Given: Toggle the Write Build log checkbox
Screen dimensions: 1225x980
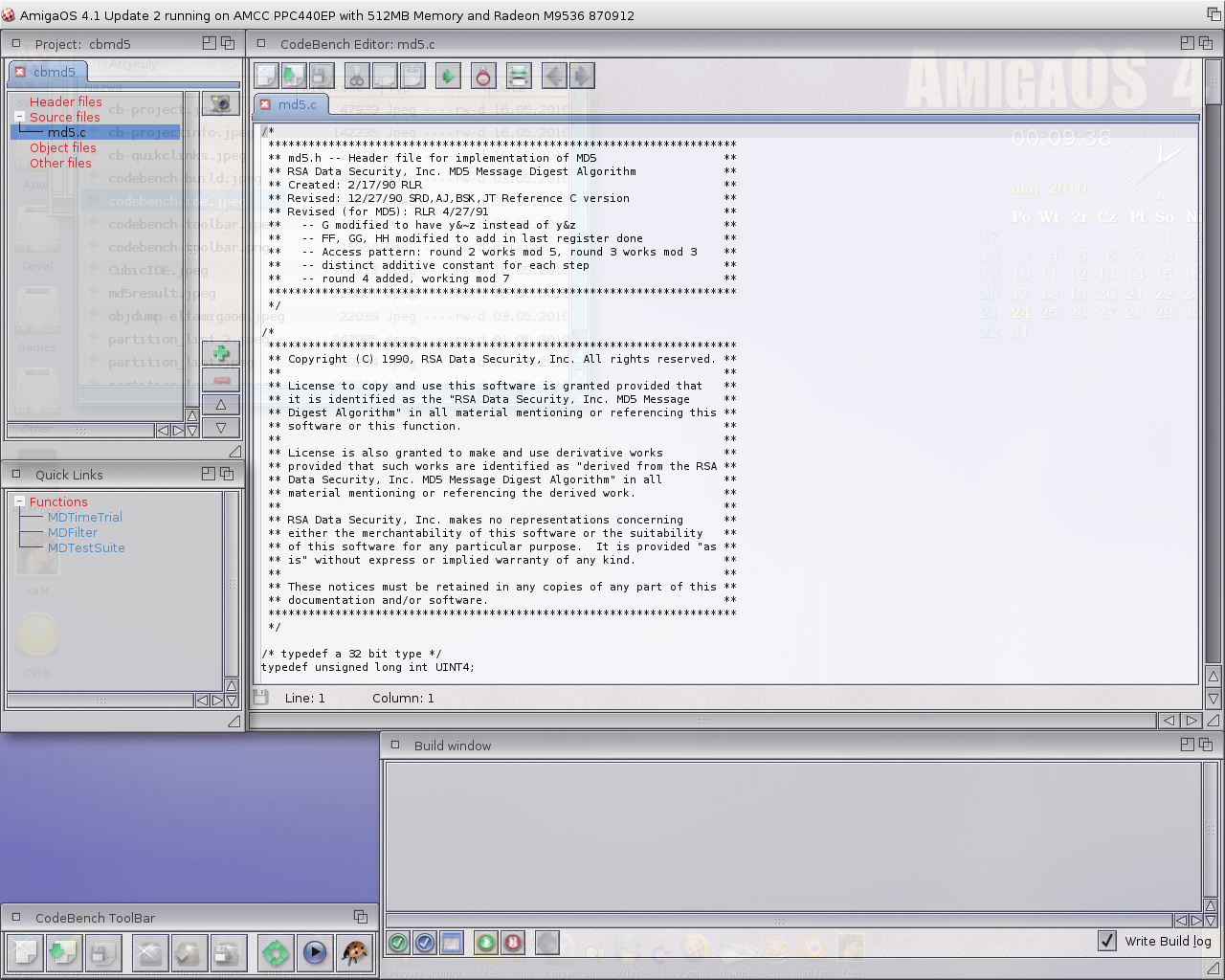Looking at the screenshot, I should (1107, 941).
